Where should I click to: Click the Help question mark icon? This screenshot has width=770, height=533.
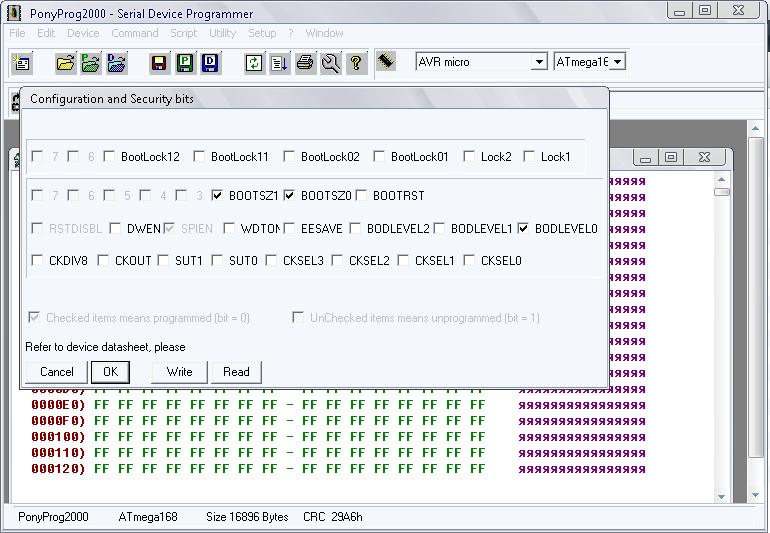(356, 63)
